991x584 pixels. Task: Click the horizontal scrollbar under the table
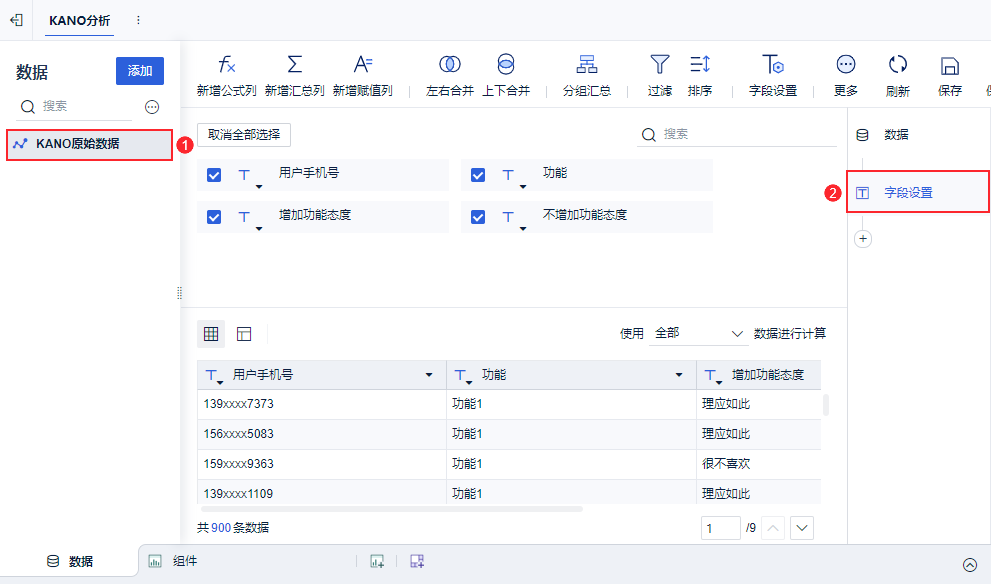(x=392, y=509)
